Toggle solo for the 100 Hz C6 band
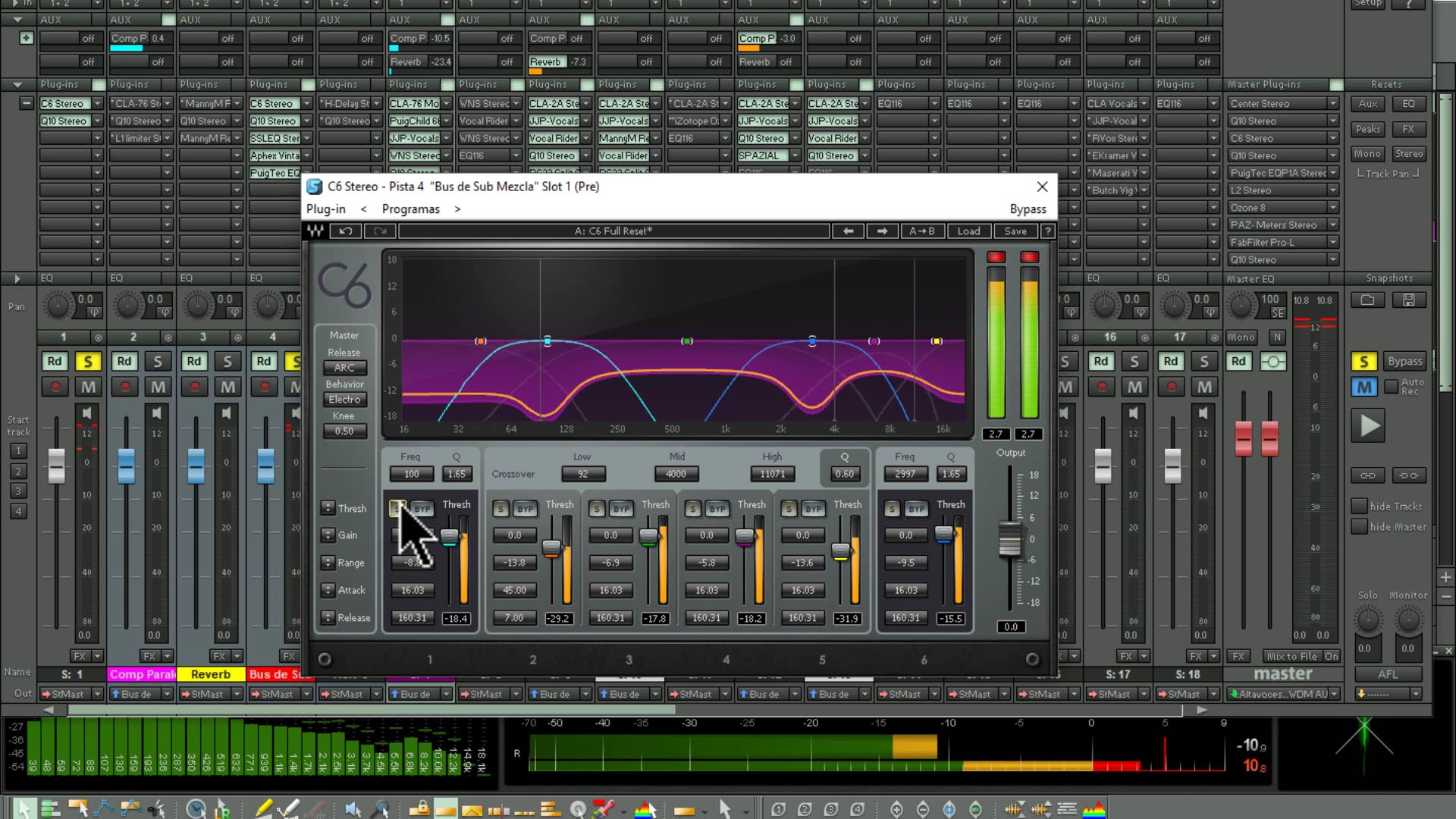 397,508
